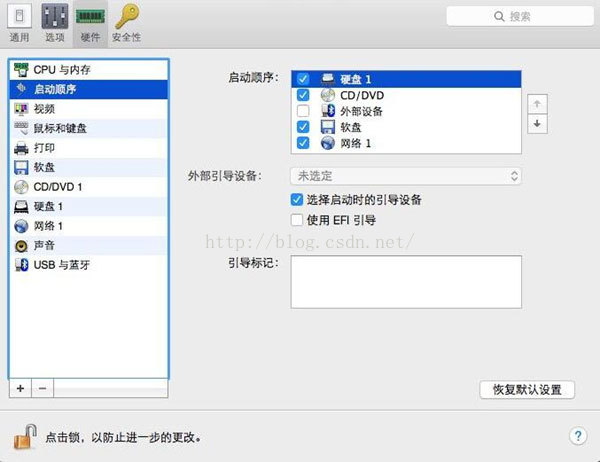Click the disc icon in boot order list
600x462 pixels.
pyautogui.click(x=328, y=95)
